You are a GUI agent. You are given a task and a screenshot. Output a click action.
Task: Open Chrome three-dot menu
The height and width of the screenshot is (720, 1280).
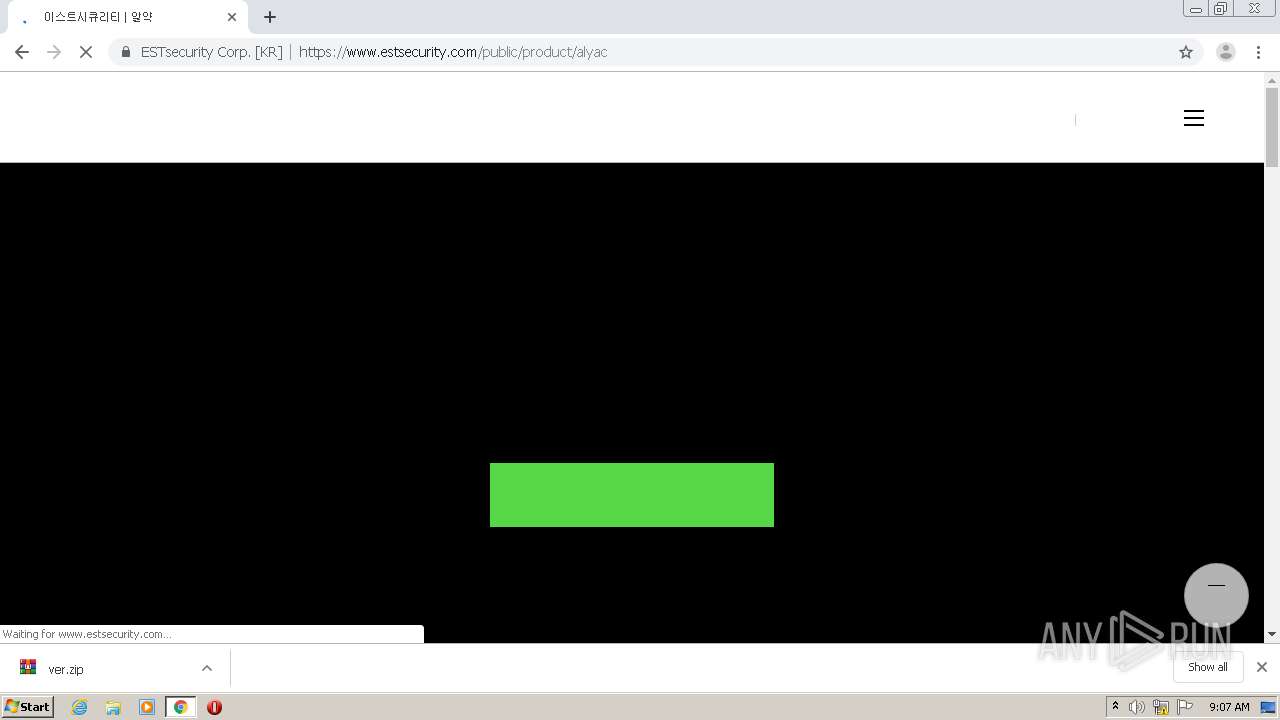click(x=1259, y=52)
